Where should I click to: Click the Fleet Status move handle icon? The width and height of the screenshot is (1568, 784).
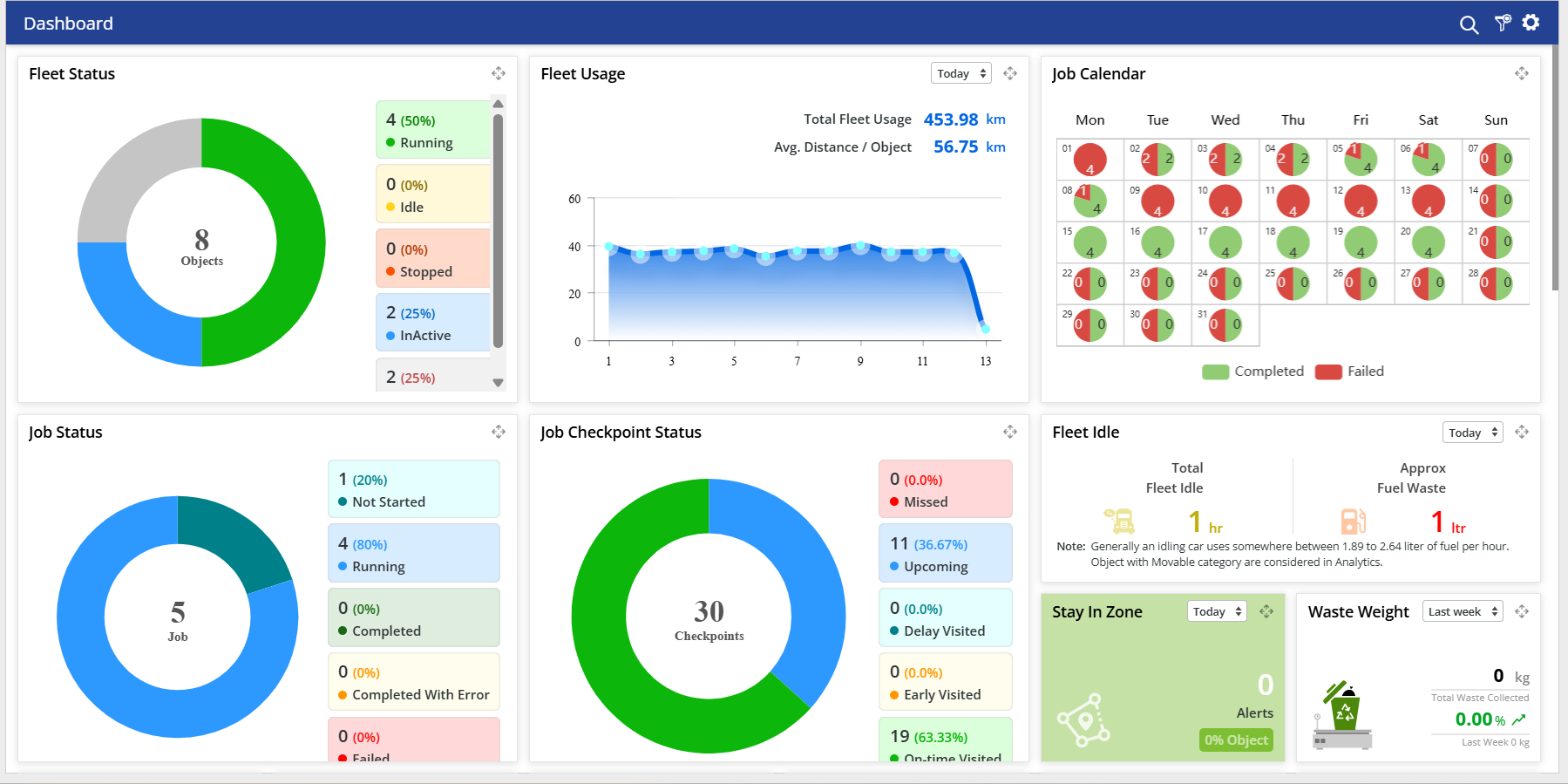(499, 73)
